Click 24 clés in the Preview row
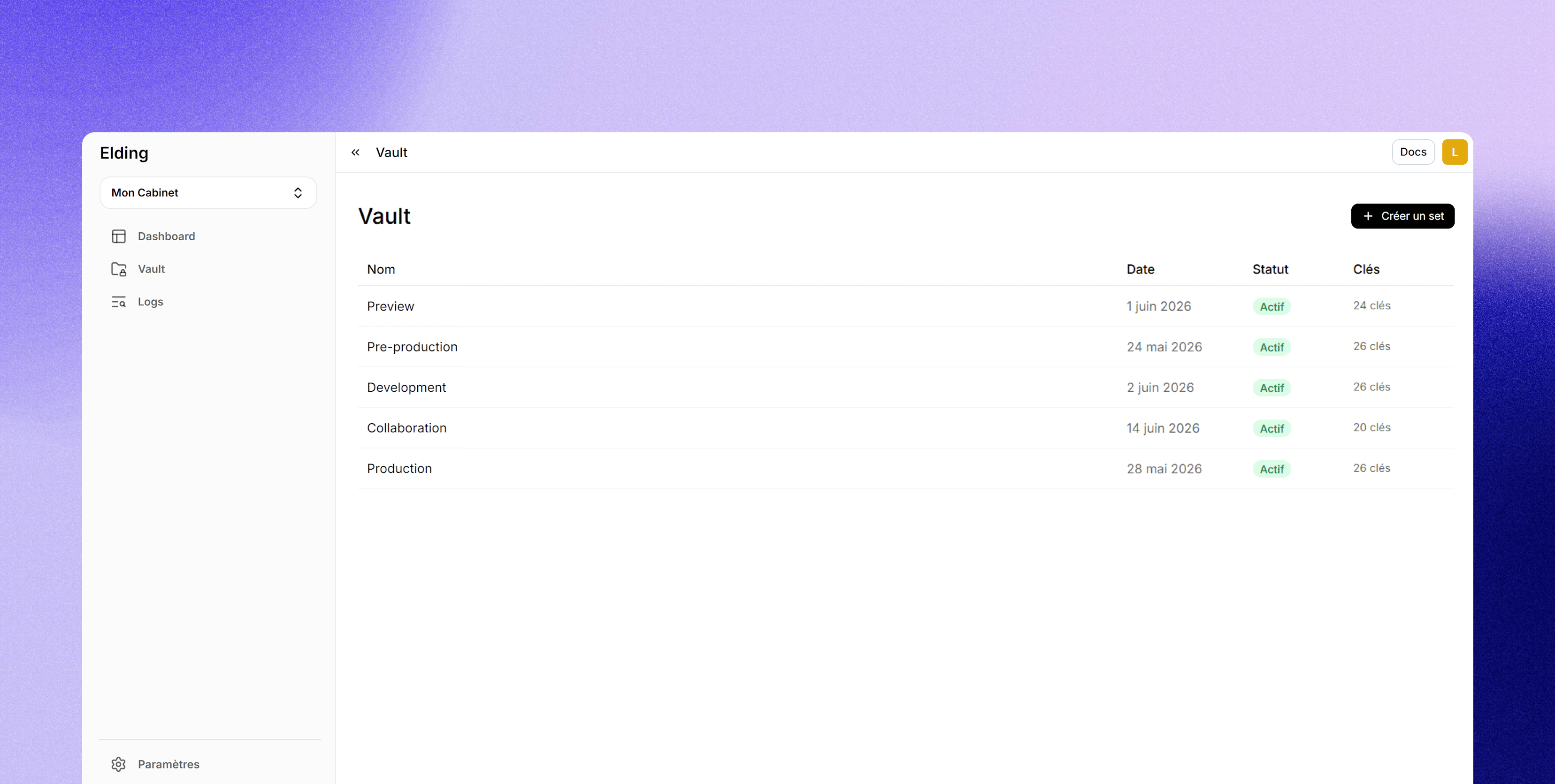This screenshot has width=1555, height=784. coord(1371,306)
